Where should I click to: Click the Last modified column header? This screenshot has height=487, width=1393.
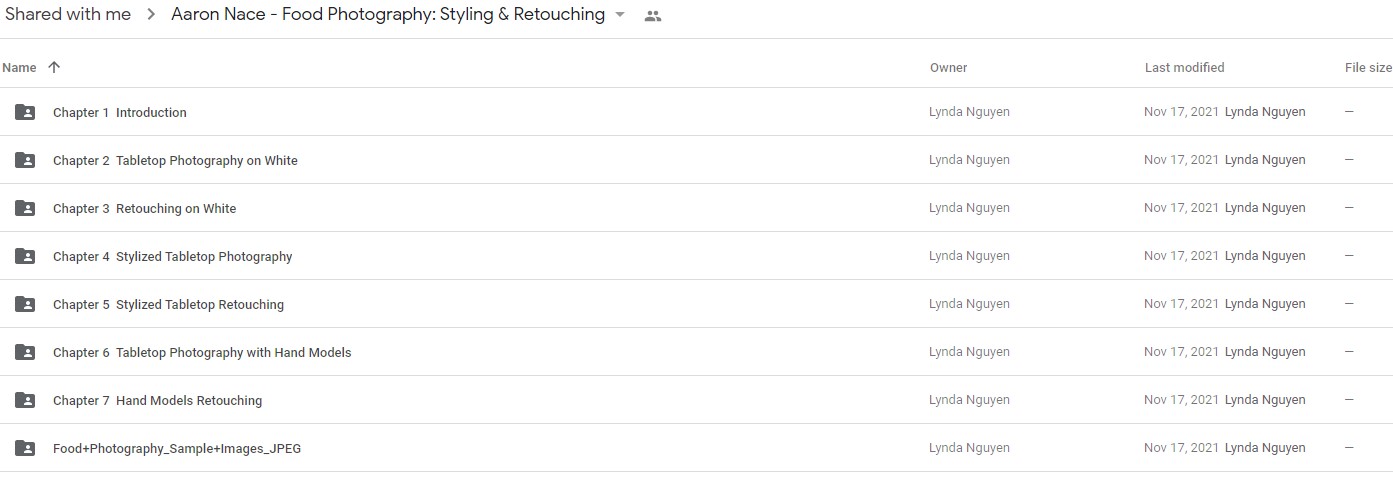coord(1185,68)
